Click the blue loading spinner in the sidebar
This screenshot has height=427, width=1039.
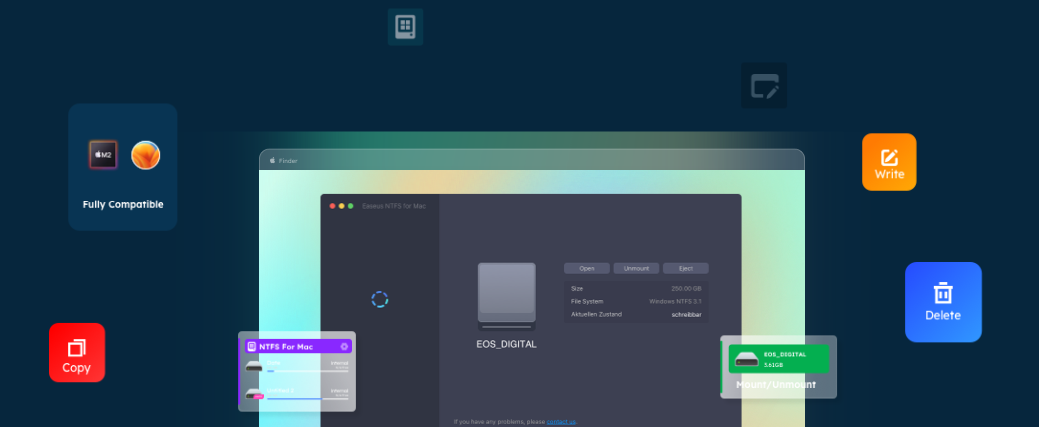tap(380, 299)
